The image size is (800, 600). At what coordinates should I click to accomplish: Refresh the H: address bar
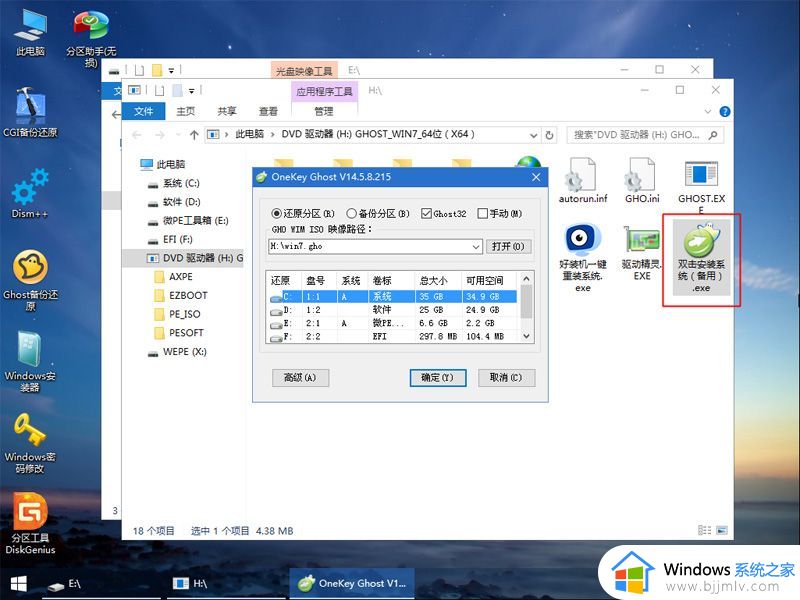pyautogui.click(x=549, y=135)
